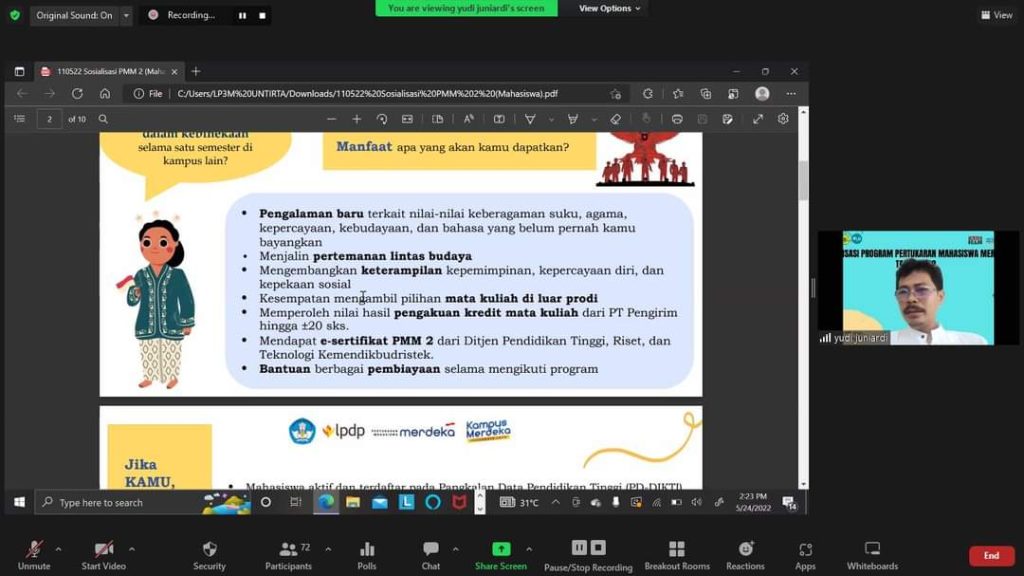Stop the recording in bottom toolbar
Viewport: 1024px width, 576px height.
(598, 547)
